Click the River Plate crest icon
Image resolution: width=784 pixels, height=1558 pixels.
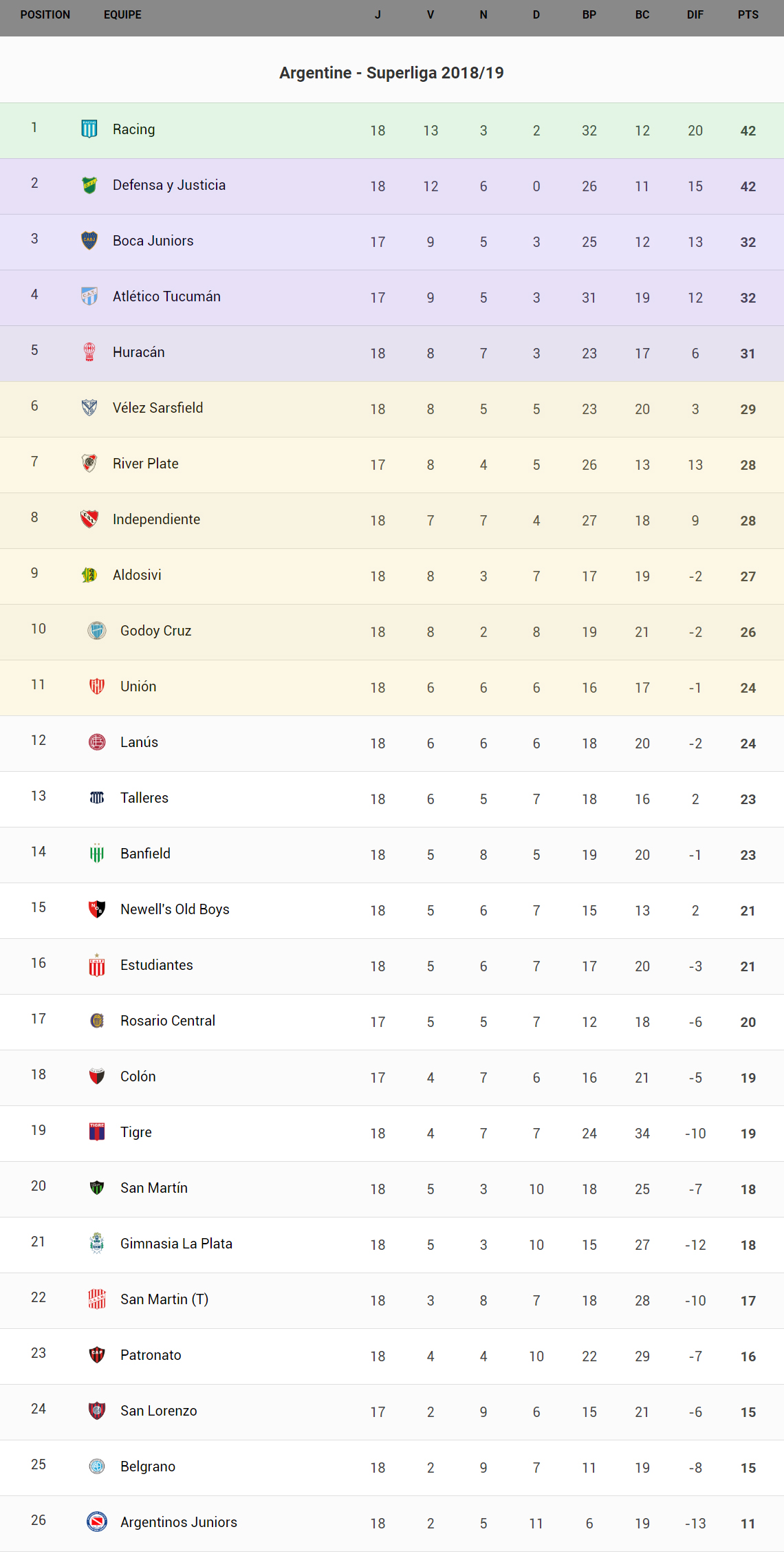pyautogui.click(x=89, y=463)
